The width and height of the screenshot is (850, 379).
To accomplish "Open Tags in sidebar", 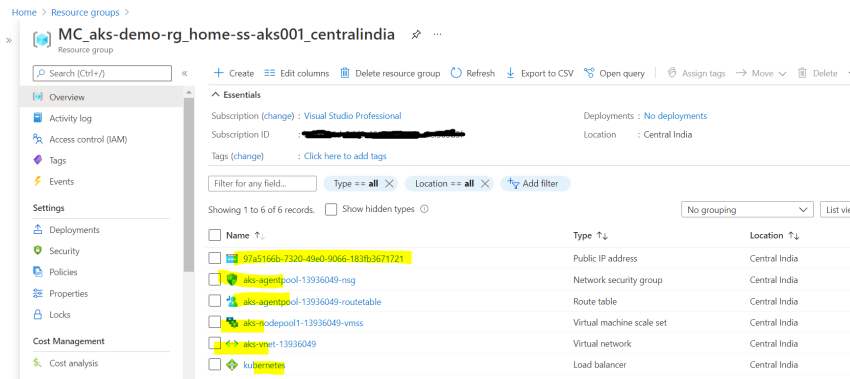I will 57,160.
